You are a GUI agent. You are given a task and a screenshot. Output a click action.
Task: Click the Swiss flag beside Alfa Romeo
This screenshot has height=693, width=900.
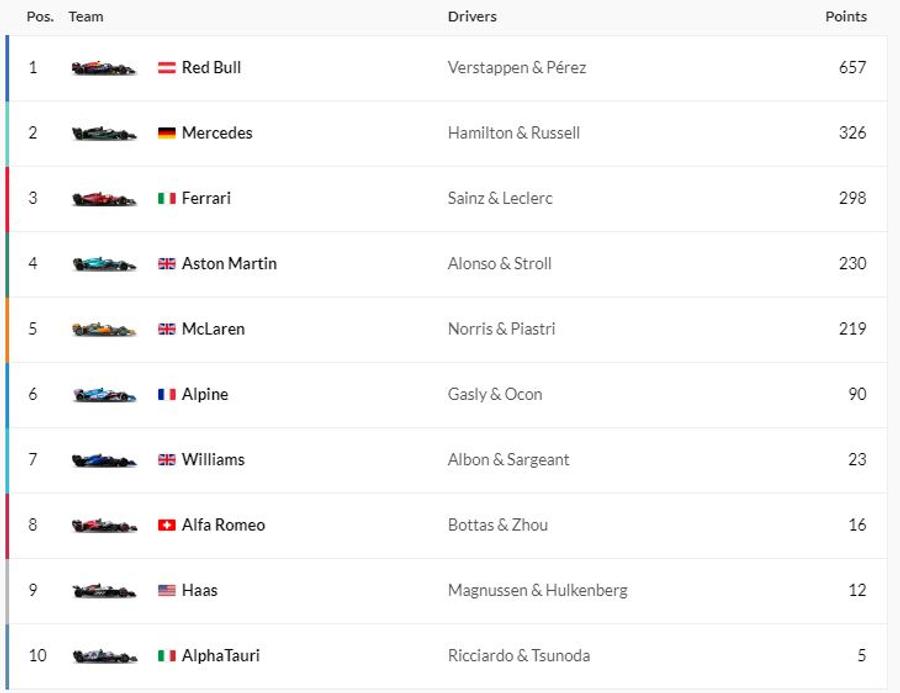166,525
